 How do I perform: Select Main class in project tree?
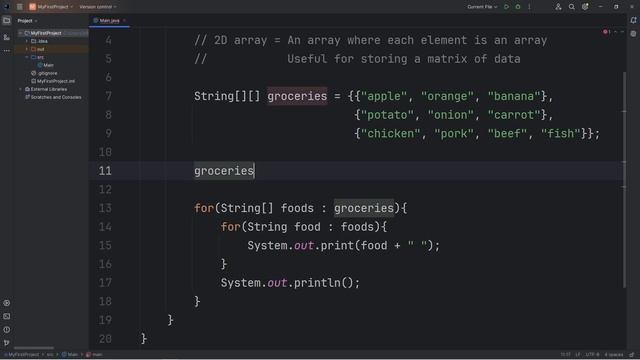(45, 65)
